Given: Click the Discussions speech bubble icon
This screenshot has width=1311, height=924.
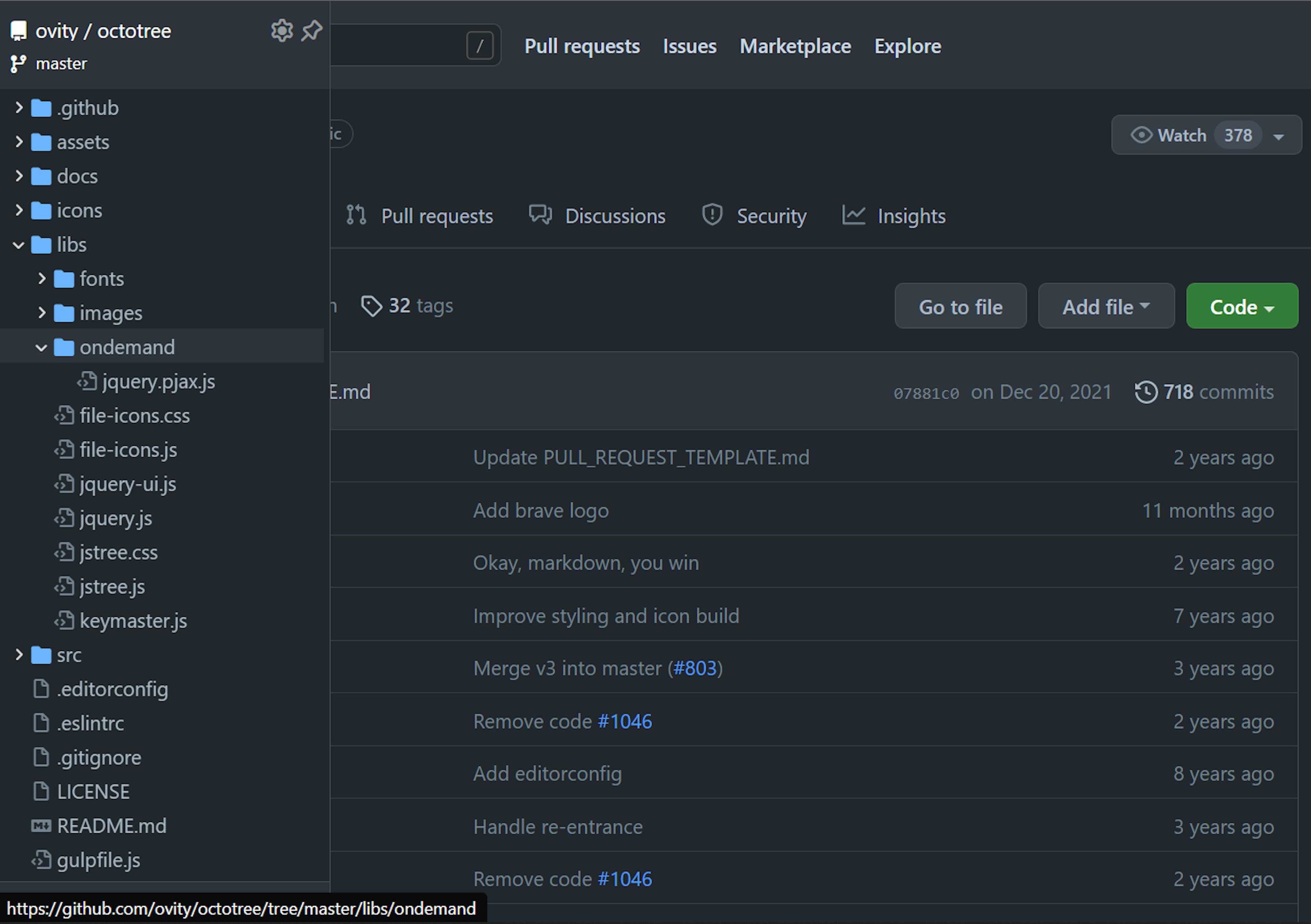Looking at the screenshot, I should (540, 215).
